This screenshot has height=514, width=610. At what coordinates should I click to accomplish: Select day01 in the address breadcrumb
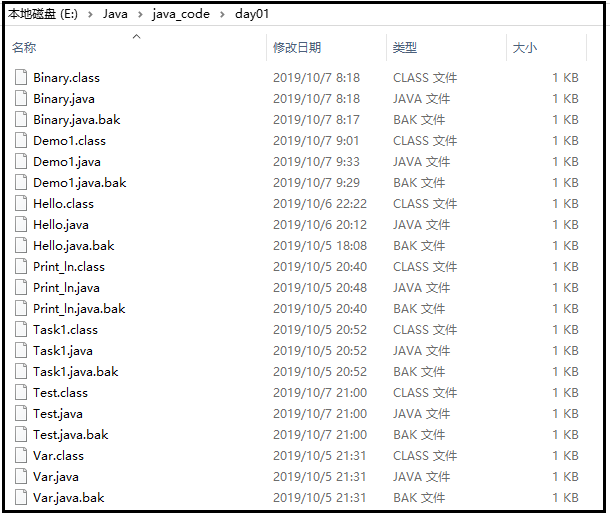(x=252, y=14)
